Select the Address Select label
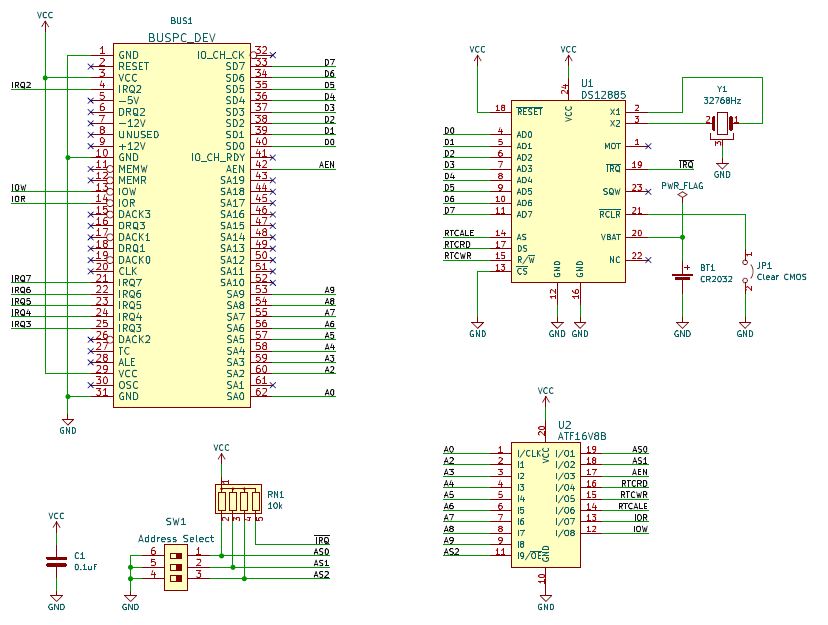The image size is (828, 625). tap(176, 538)
